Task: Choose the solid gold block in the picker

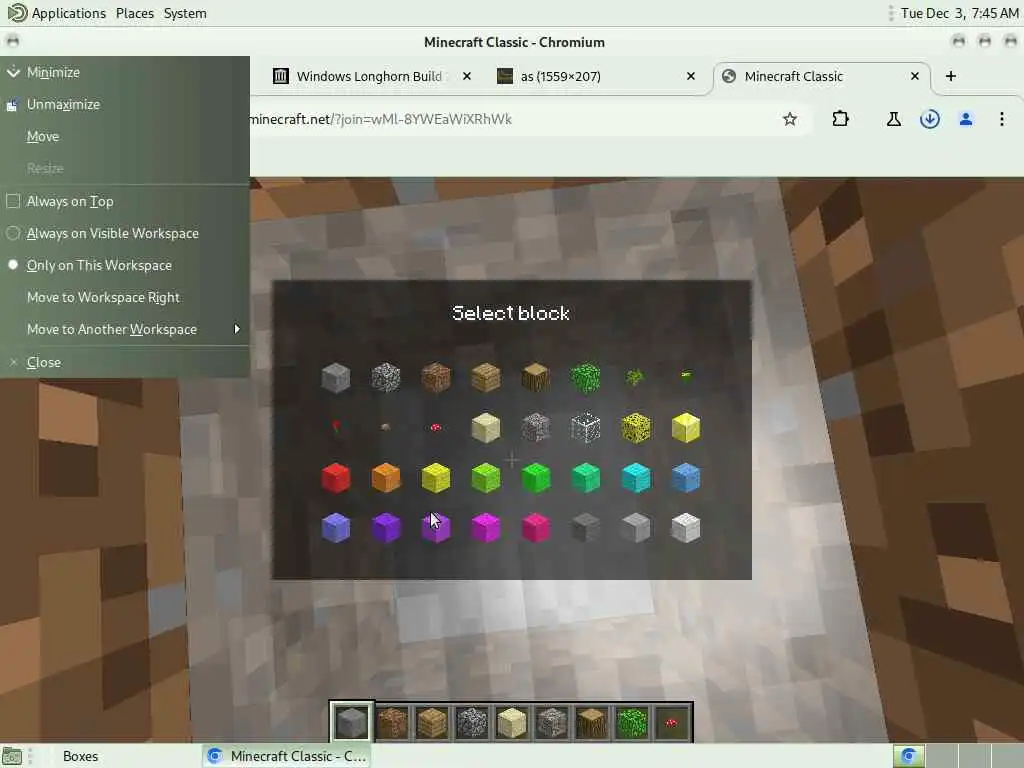Action: pyautogui.click(x=686, y=428)
